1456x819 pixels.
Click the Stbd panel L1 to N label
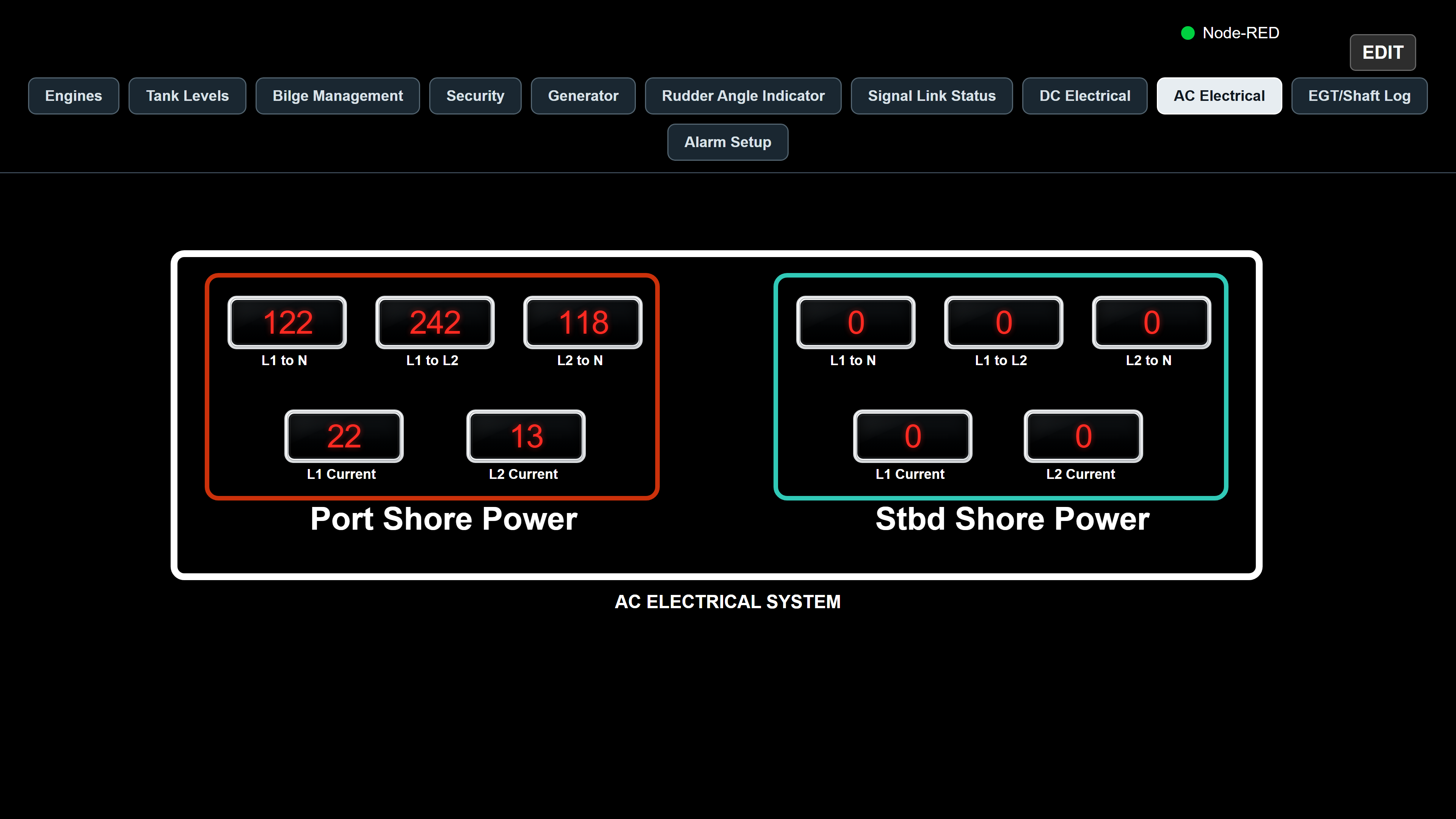pyautogui.click(x=853, y=361)
